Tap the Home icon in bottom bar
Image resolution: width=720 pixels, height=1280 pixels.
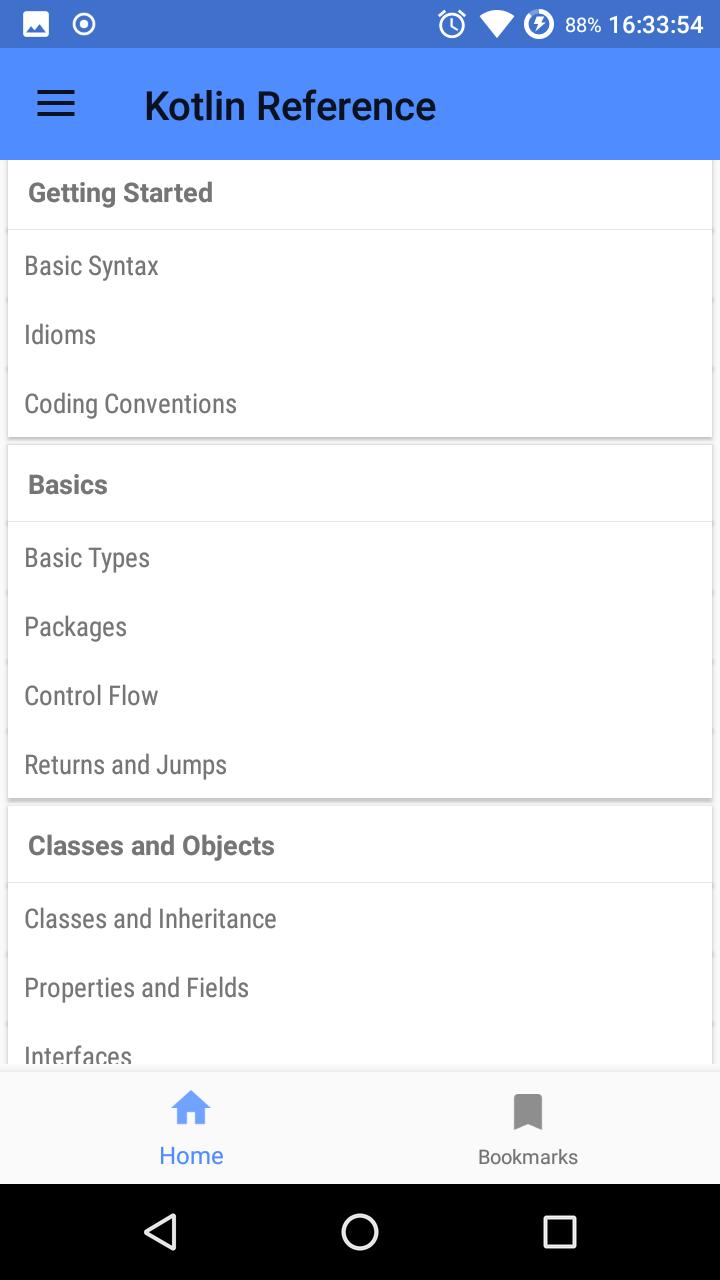[191, 1109]
